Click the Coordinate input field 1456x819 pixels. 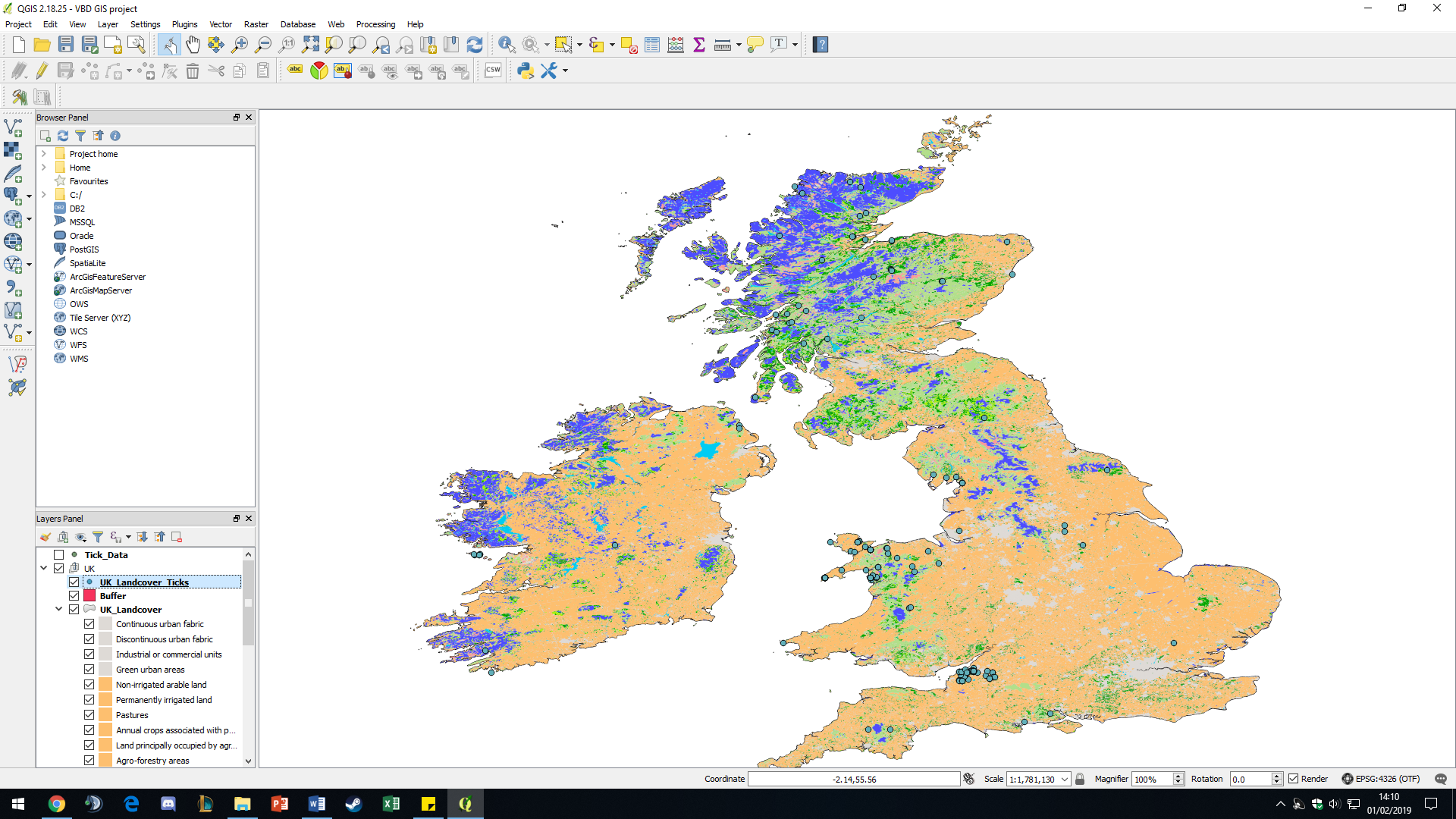(854, 780)
